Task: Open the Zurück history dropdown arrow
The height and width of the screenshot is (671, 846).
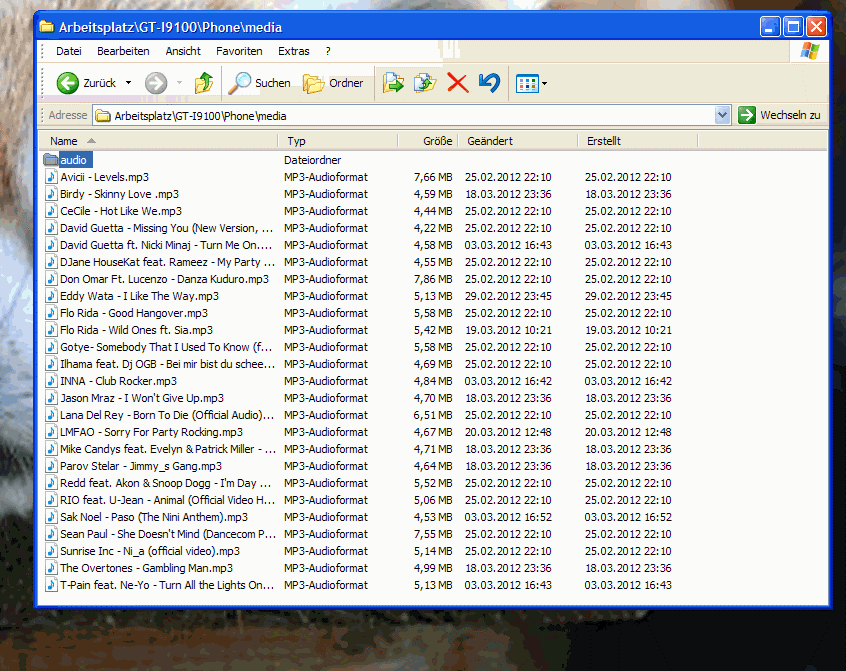Action: pos(128,83)
